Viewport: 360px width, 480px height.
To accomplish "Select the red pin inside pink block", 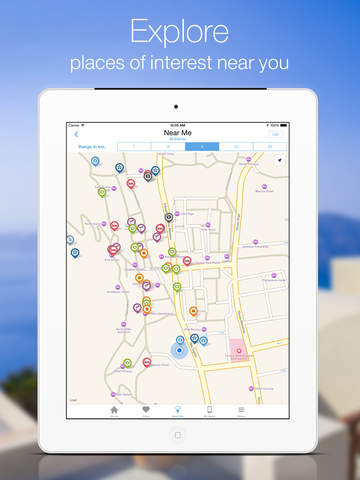I will pyautogui.click(x=239, y=351).
